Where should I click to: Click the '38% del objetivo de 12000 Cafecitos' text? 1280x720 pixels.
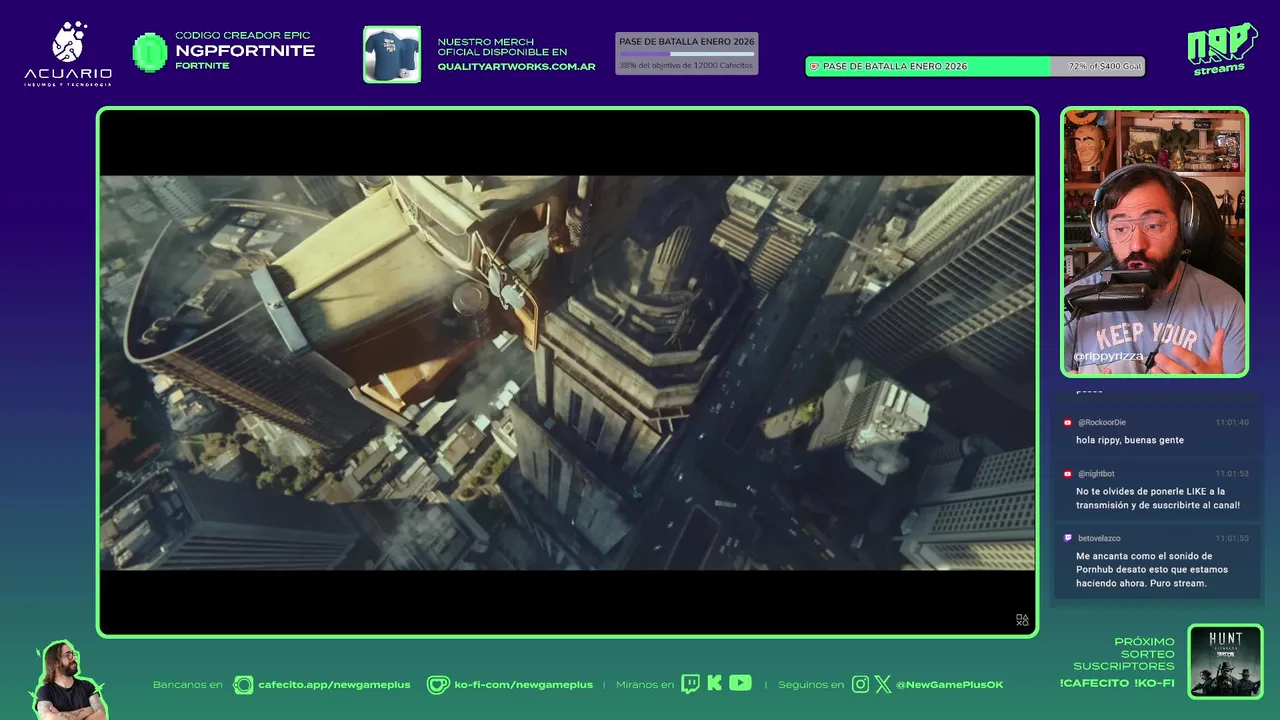686,65
